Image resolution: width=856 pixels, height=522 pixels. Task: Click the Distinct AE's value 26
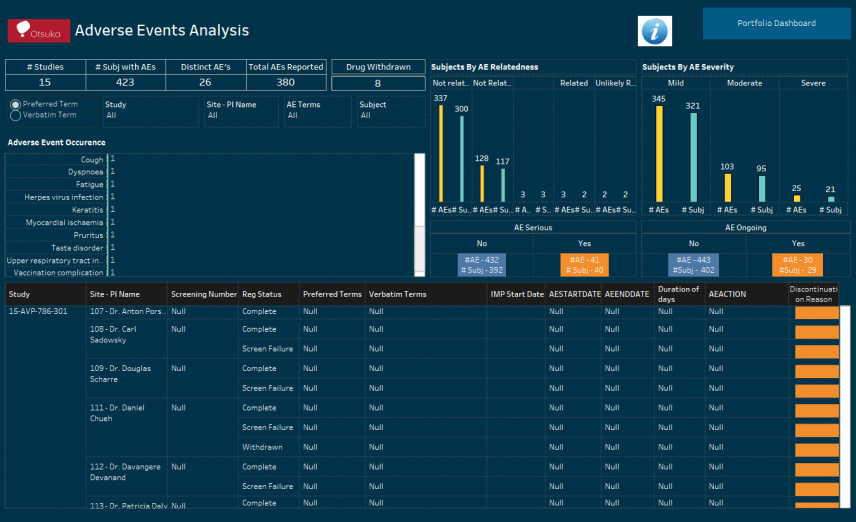pyautogui.click(x=205, y=82)
